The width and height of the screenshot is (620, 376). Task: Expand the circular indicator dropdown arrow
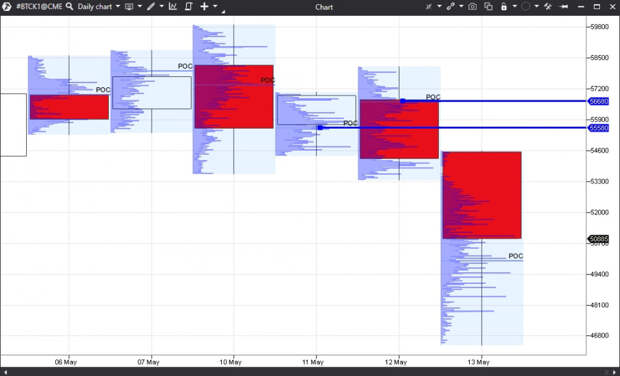536,7
